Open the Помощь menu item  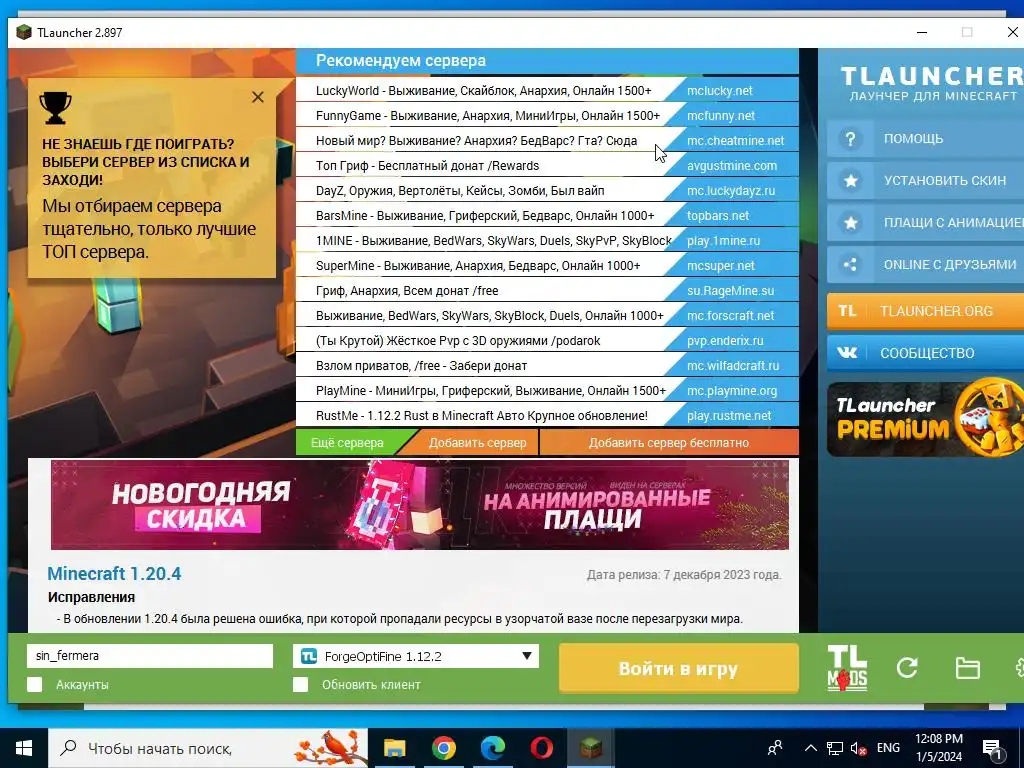(925, 139)
